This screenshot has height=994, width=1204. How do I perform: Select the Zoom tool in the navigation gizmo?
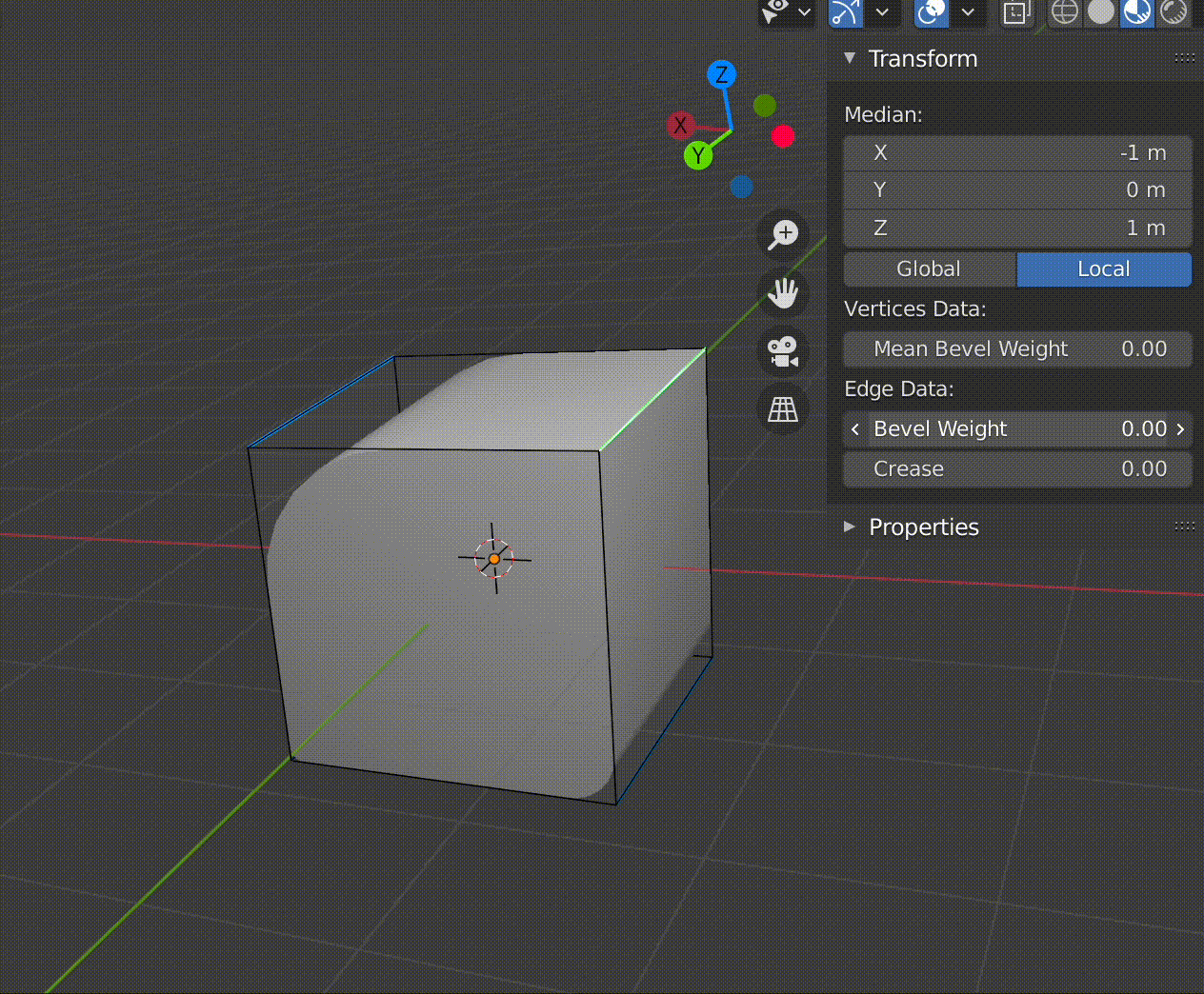[x=782, y=235]
